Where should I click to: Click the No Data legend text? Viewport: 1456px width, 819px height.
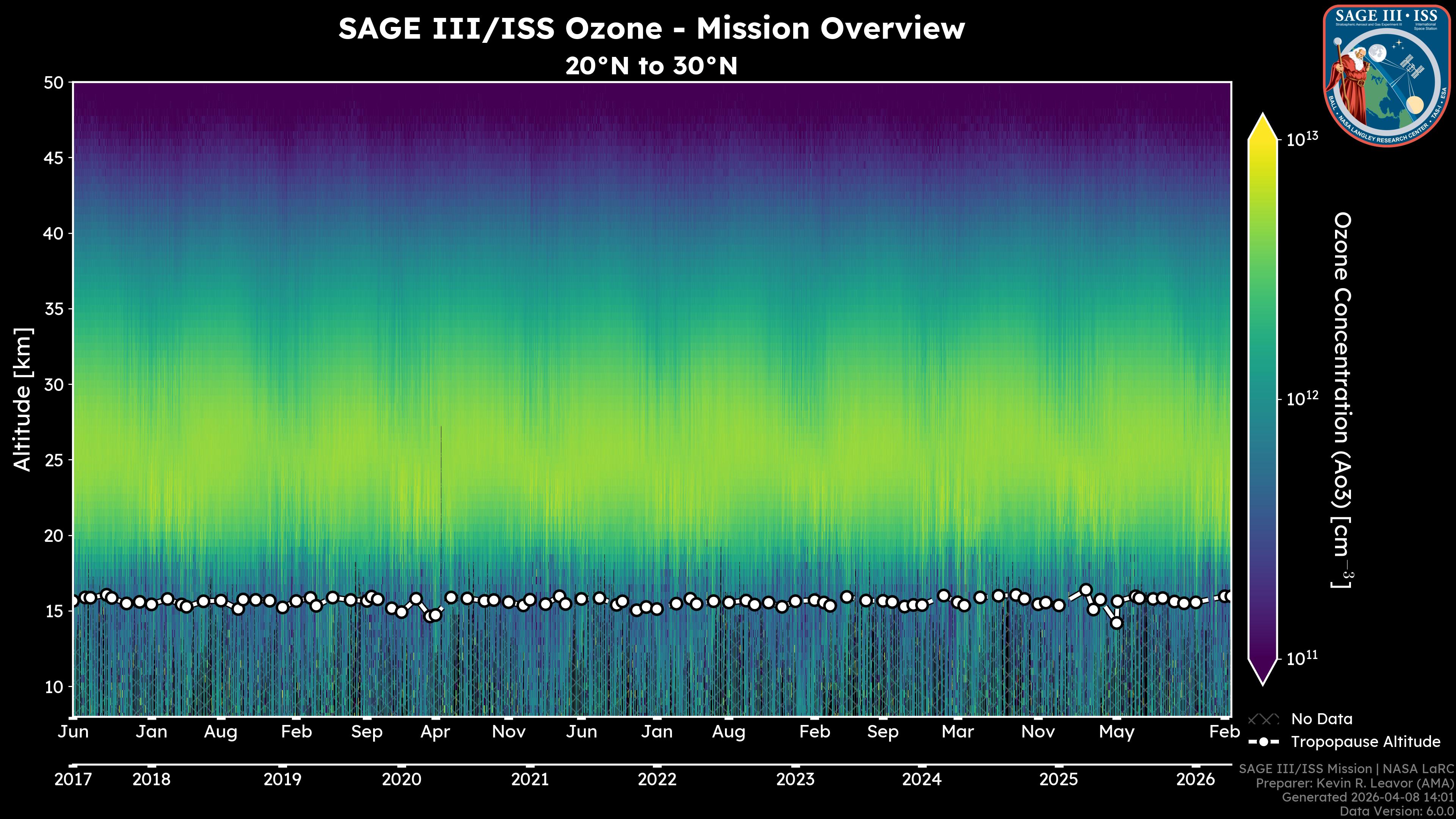[x=1321, y=719]
